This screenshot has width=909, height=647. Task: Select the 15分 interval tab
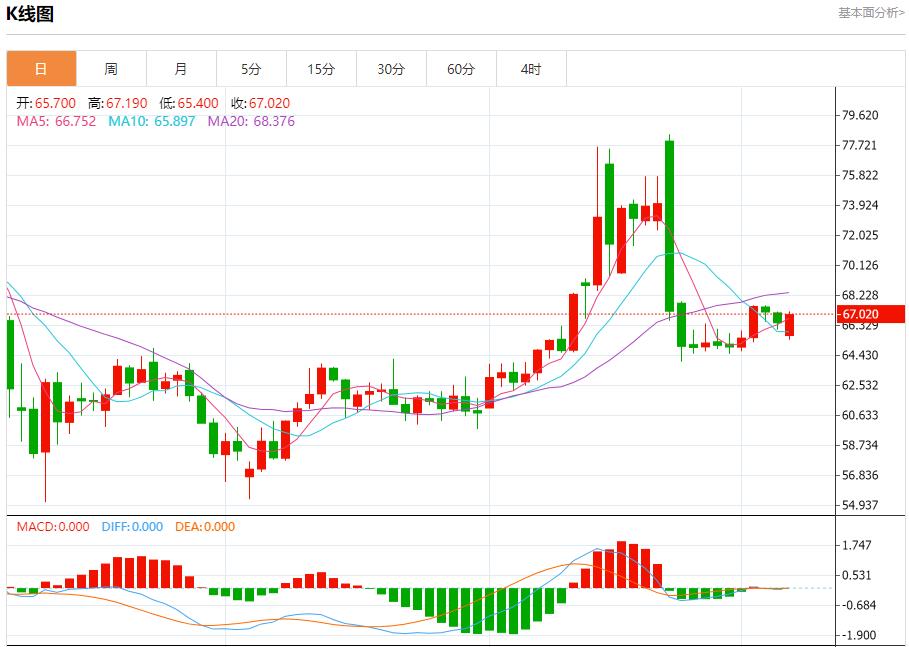click(x=321, y=69)
